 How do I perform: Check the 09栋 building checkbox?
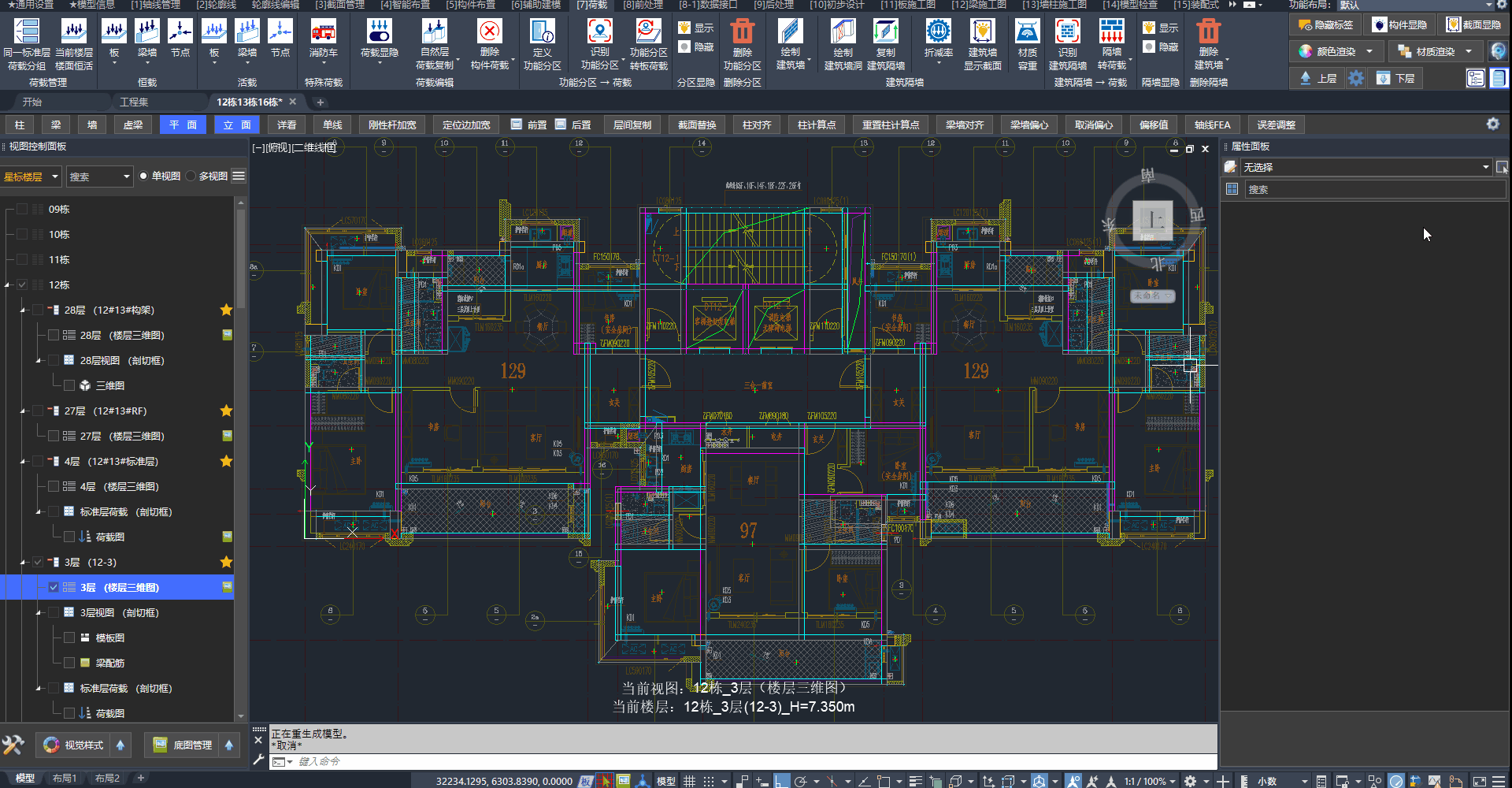(x=22, y=210)
